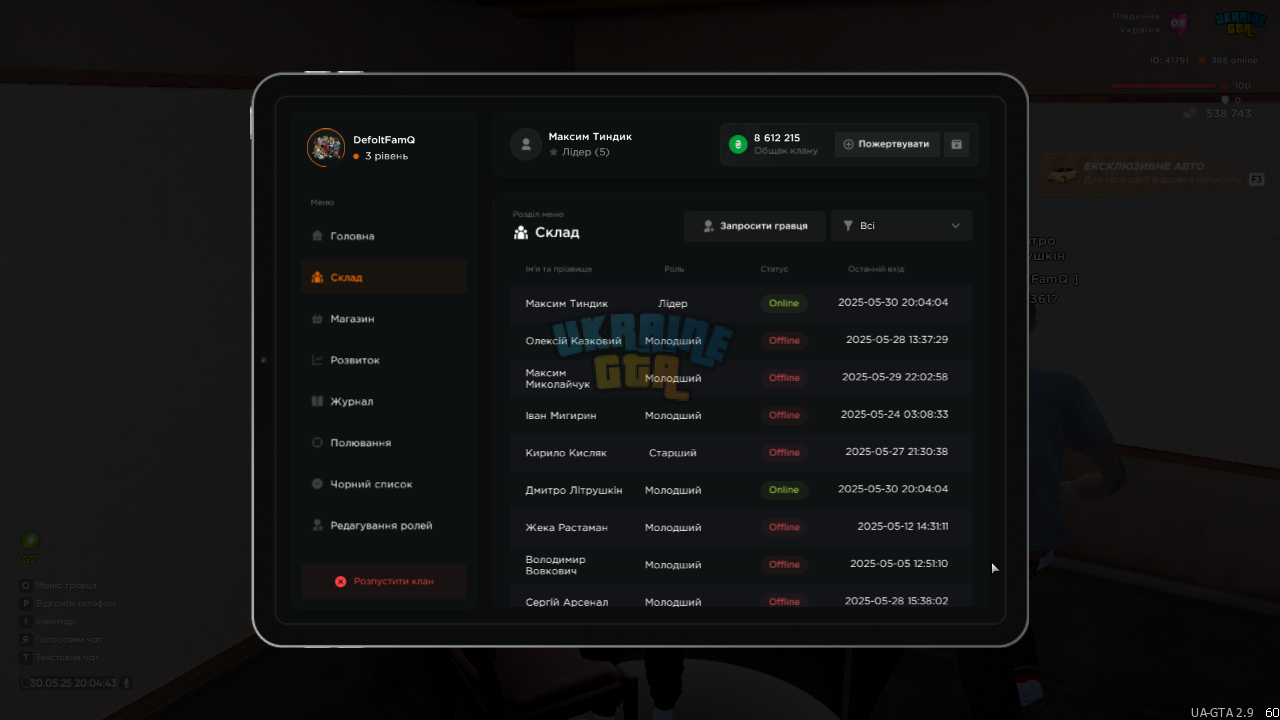
Task: Click the Розпустити клан button
Action: click(384, 581)
